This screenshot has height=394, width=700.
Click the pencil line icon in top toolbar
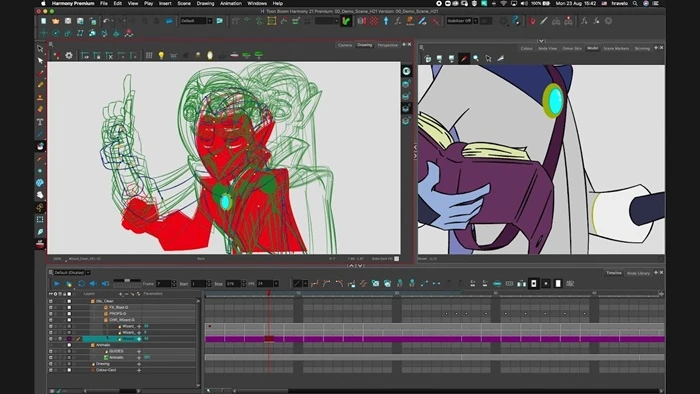pos(544,21)
